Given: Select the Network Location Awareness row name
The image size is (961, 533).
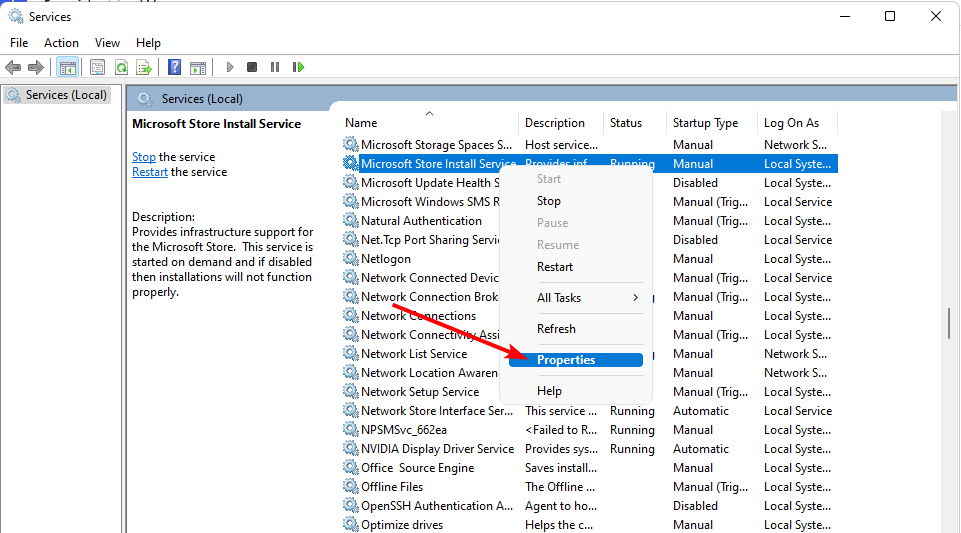Looking at the screenshot, I should pyautogui.click(x=430, y=372).
